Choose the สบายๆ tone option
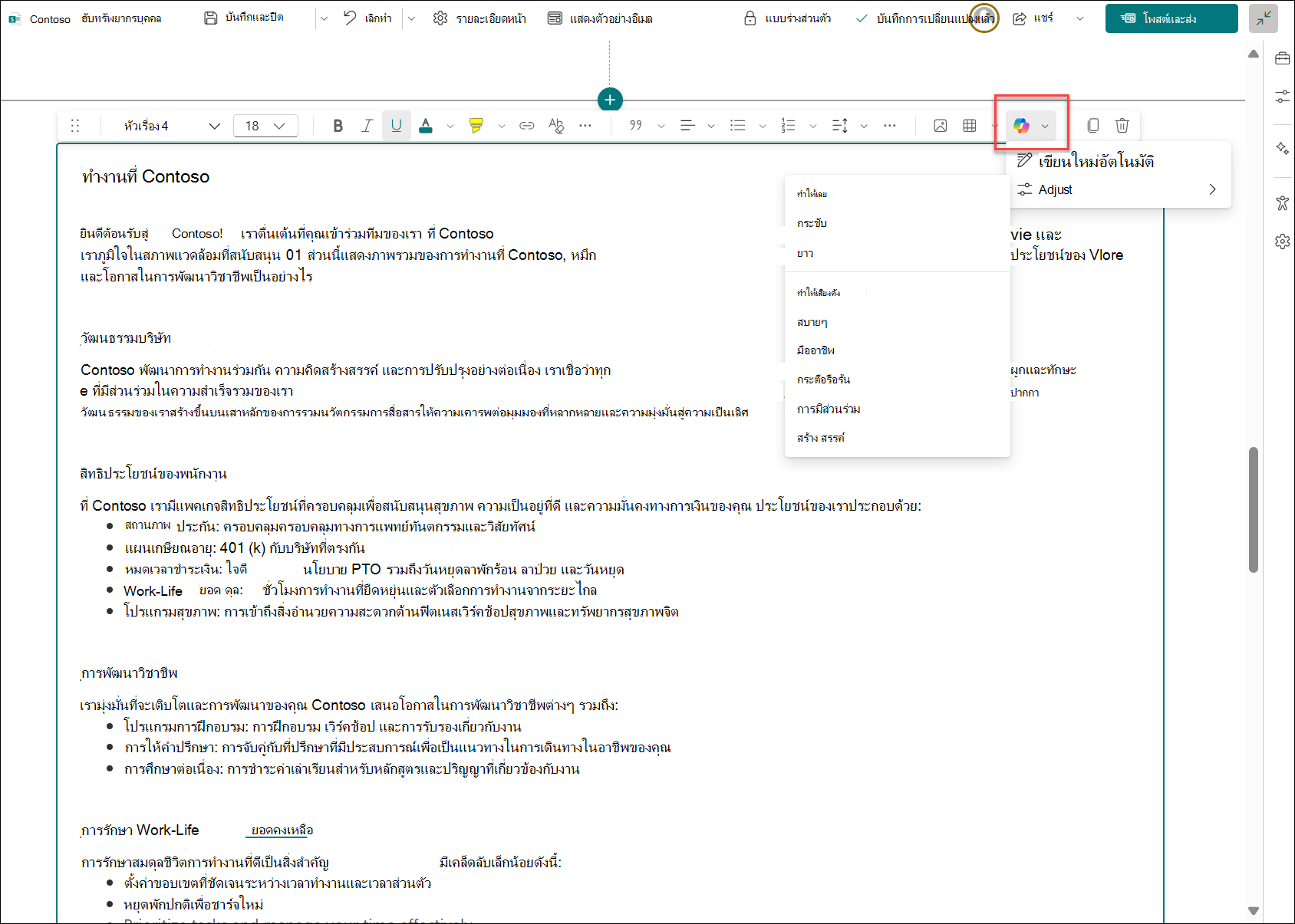Image resolution: width=1295 pixels, height=924 pixels. click(897, 322)
